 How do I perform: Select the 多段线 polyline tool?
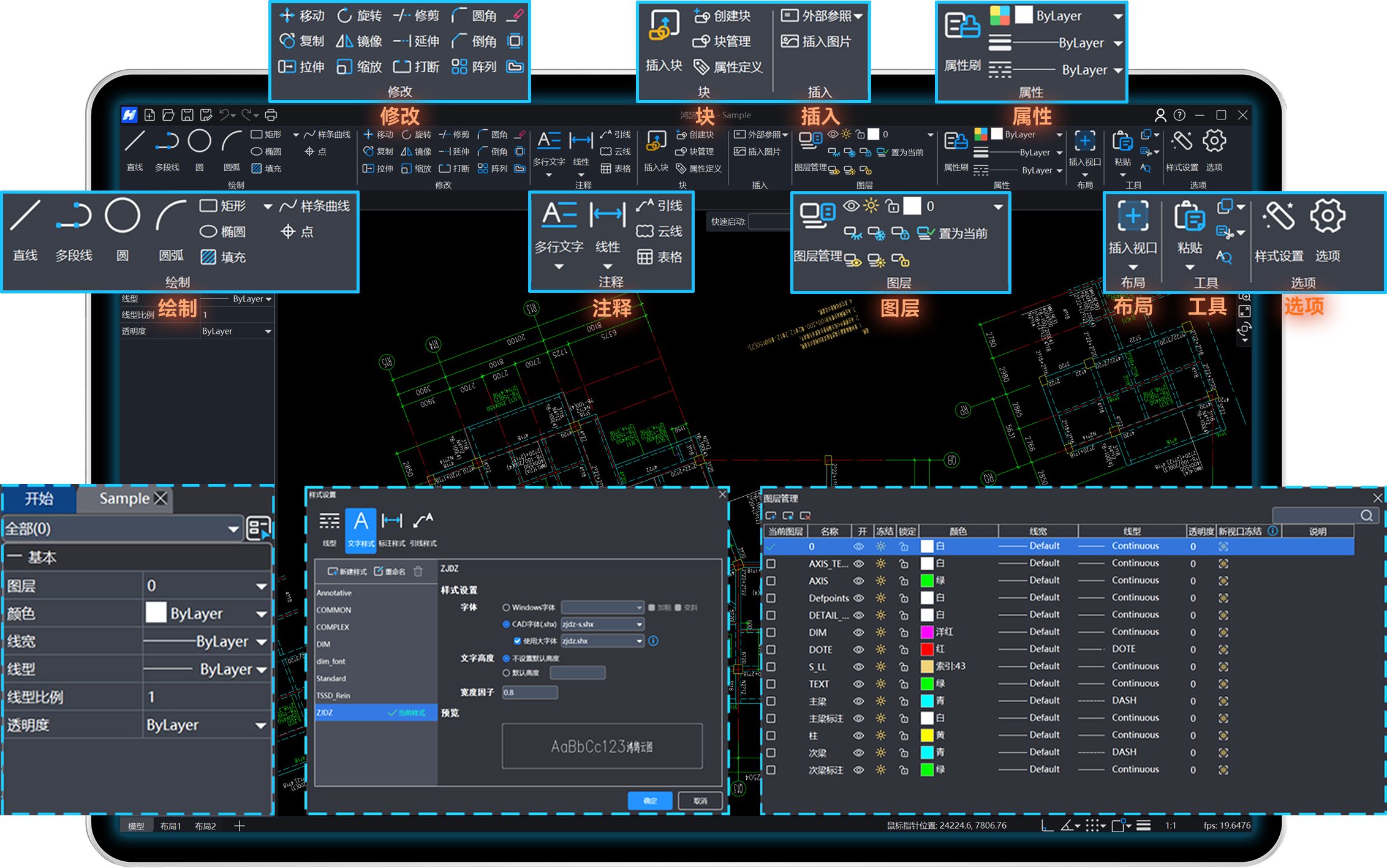coord(74,216)
